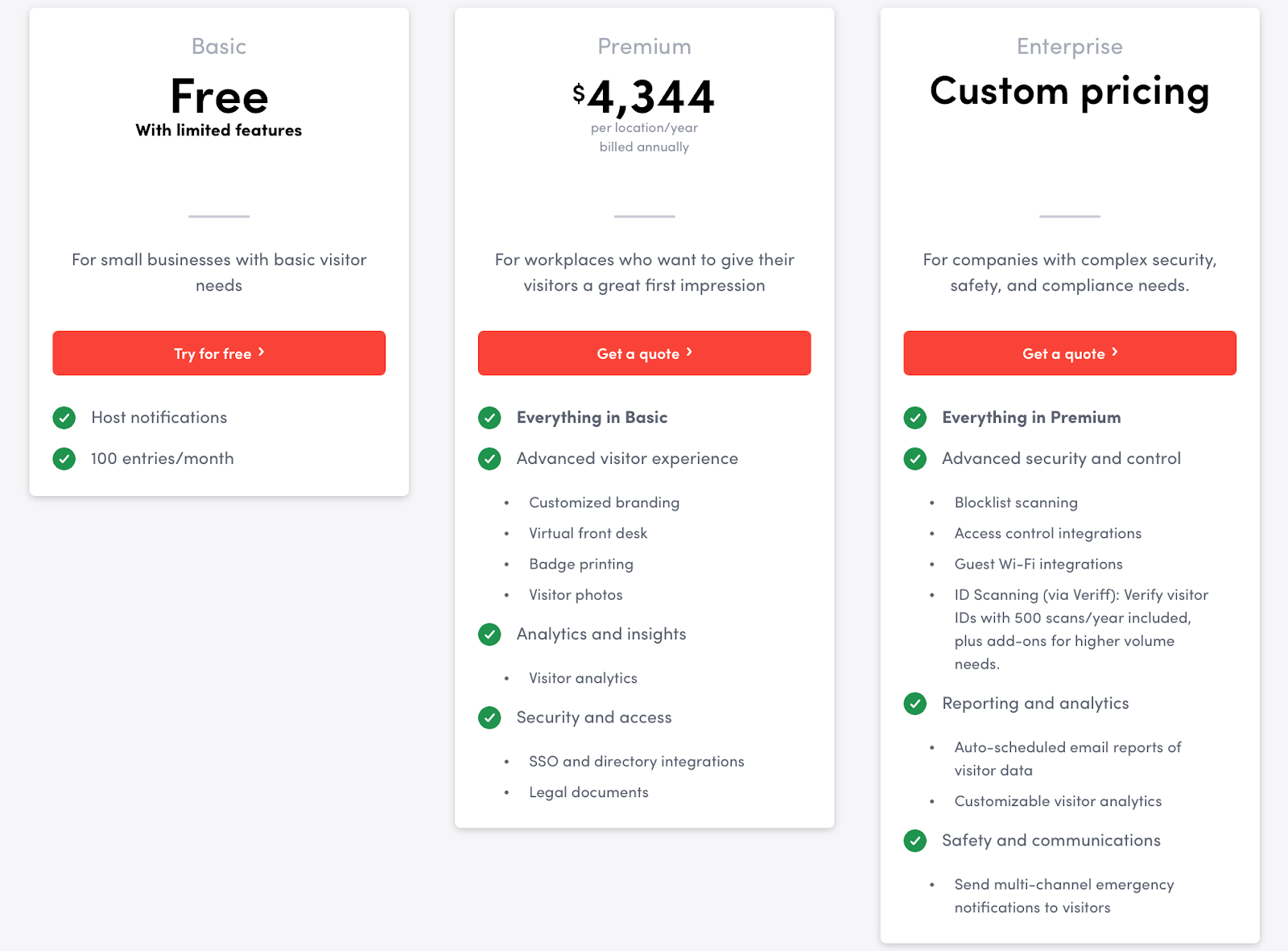The width and height of the screenshot is (1288, 951).
Task: Select the Enterprise plan heading
Action: tap(1068, 46)
